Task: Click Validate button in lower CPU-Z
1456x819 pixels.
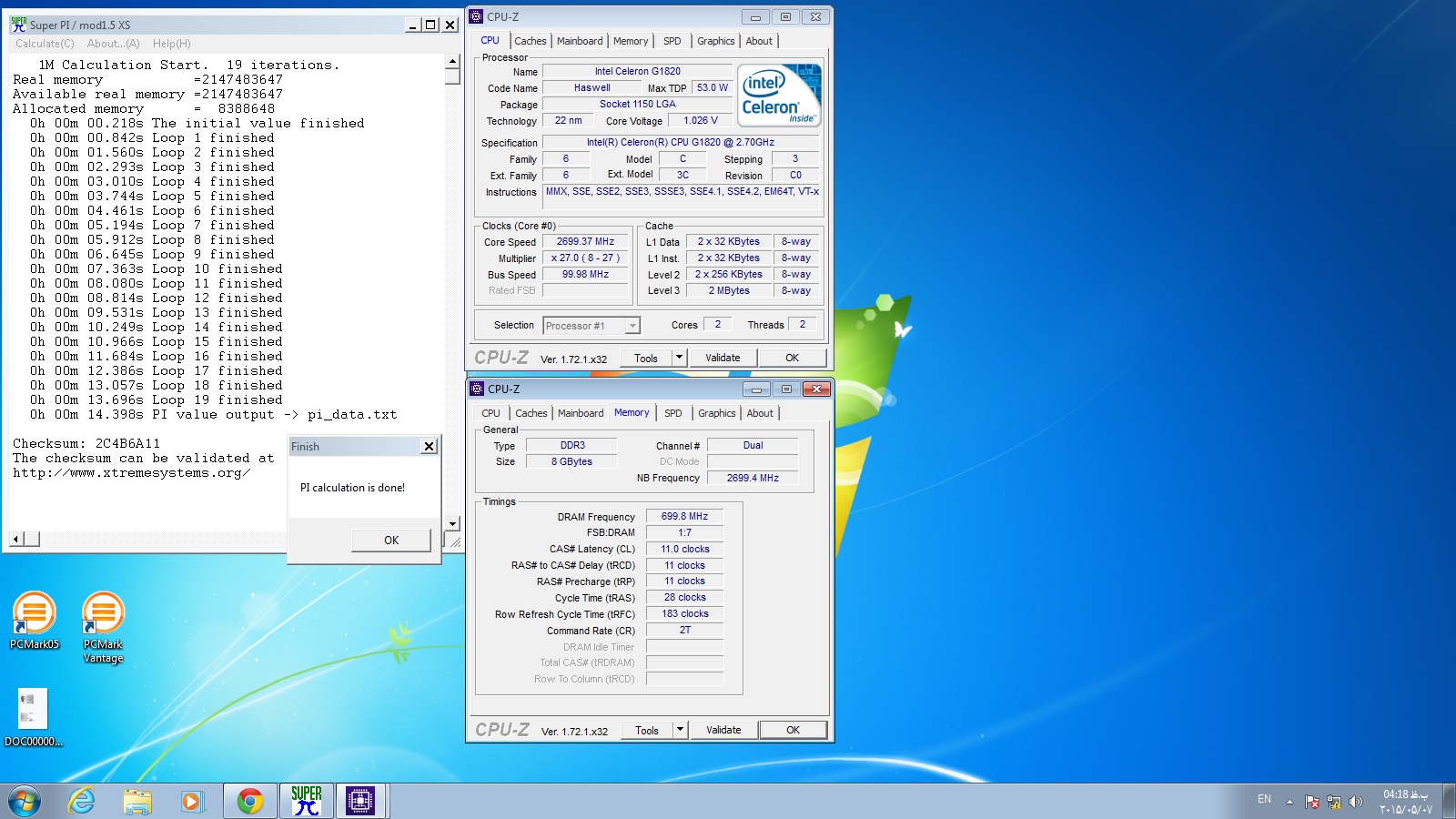Action: pyautogui.click(x=723, y=730)
